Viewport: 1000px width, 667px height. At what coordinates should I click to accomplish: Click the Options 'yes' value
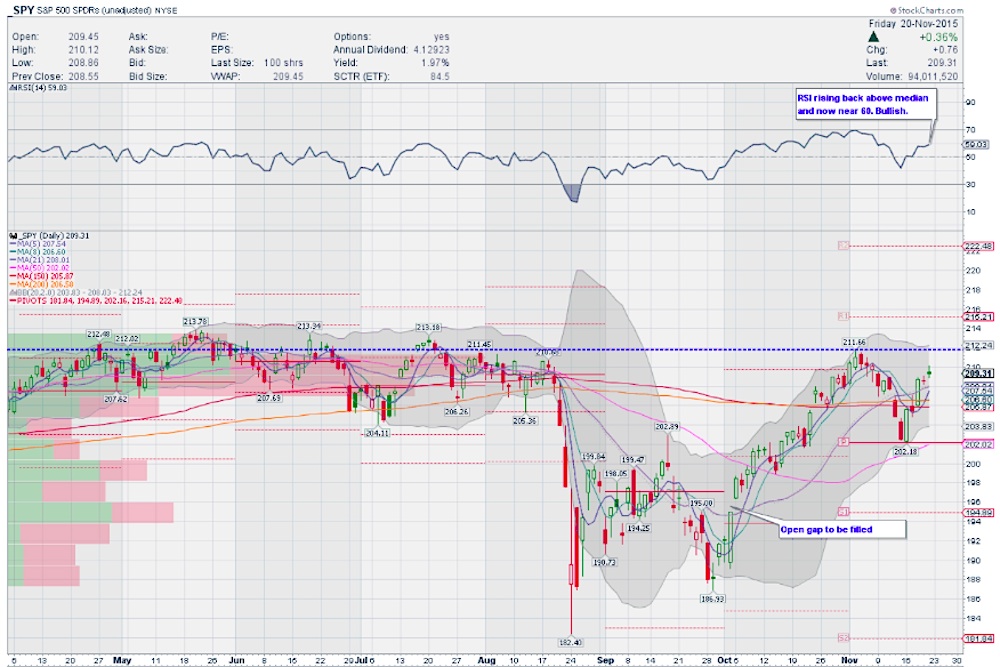tap(441, 37)
